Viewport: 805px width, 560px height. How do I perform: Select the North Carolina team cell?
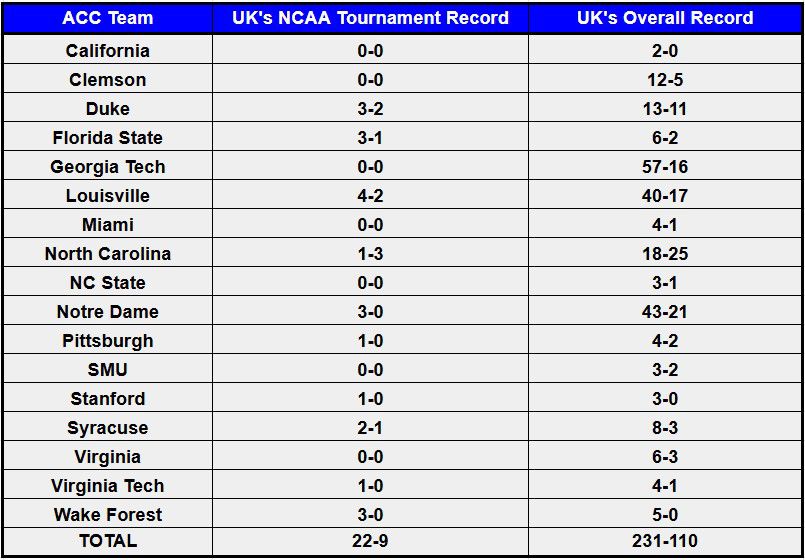[107, 254]
